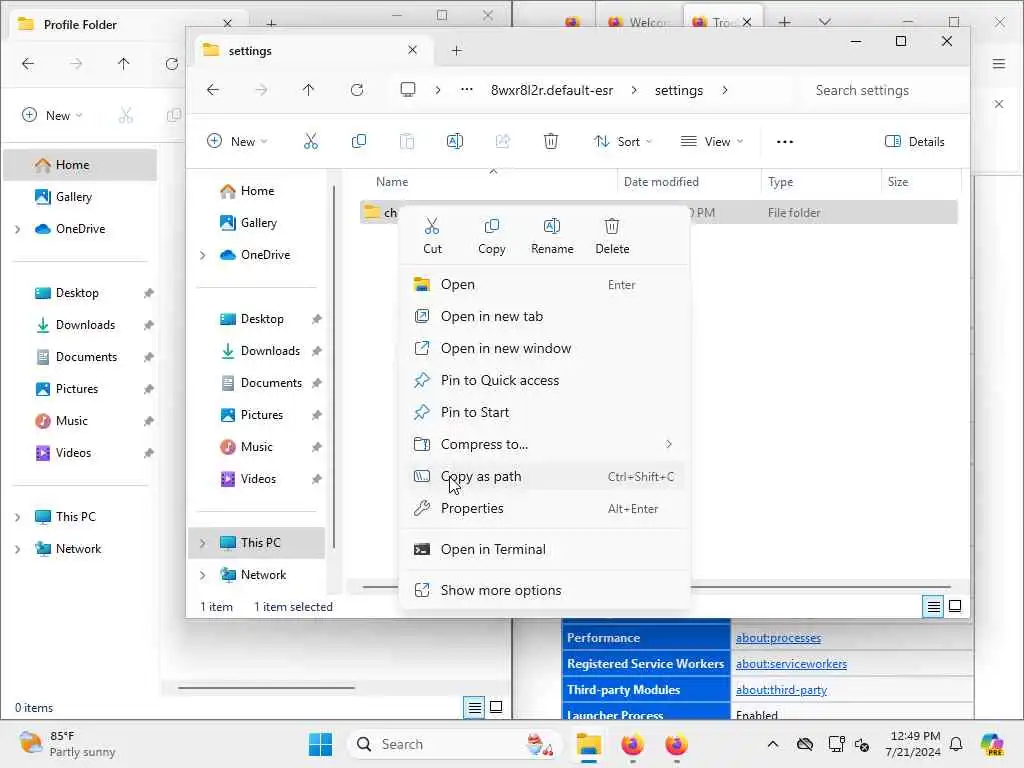Open the Sort dropdown

(622, 142)
